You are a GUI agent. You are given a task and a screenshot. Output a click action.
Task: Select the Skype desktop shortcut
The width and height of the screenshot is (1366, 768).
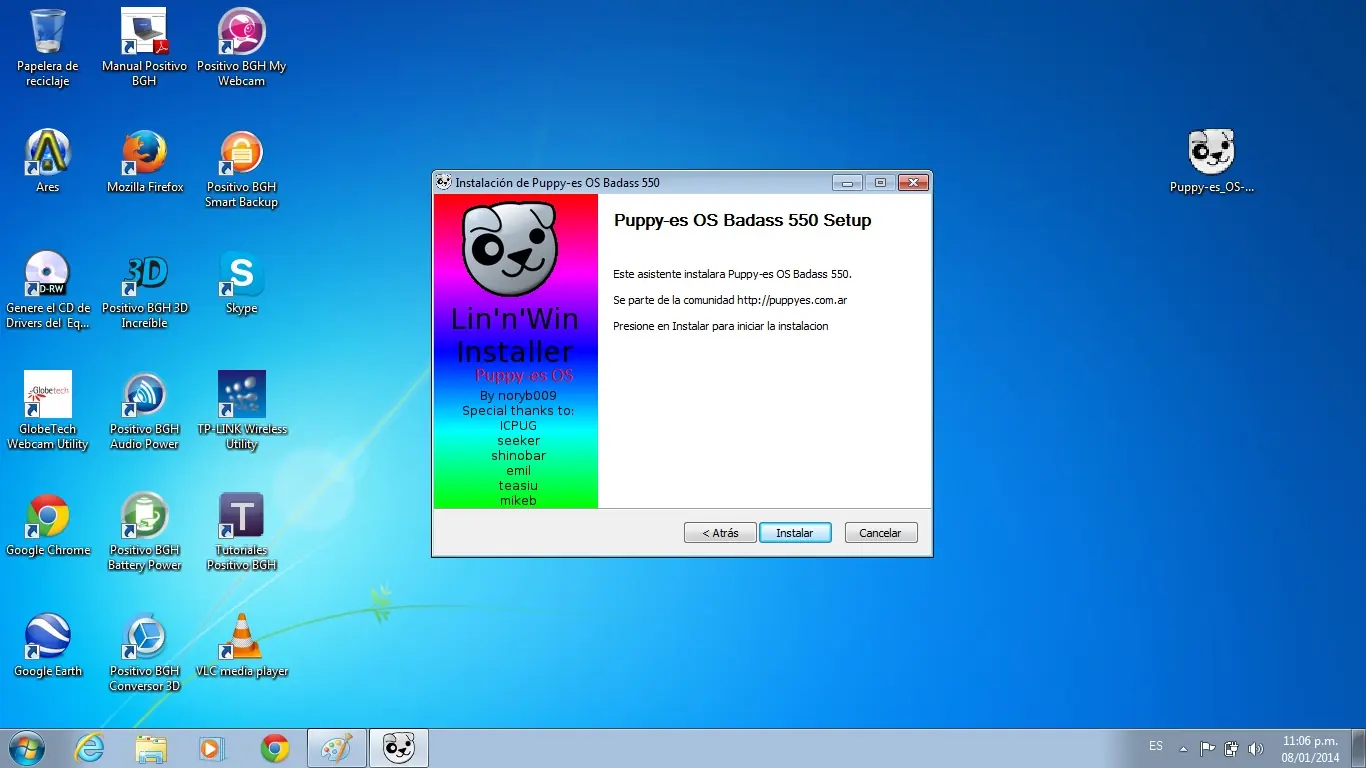(241, 282)
